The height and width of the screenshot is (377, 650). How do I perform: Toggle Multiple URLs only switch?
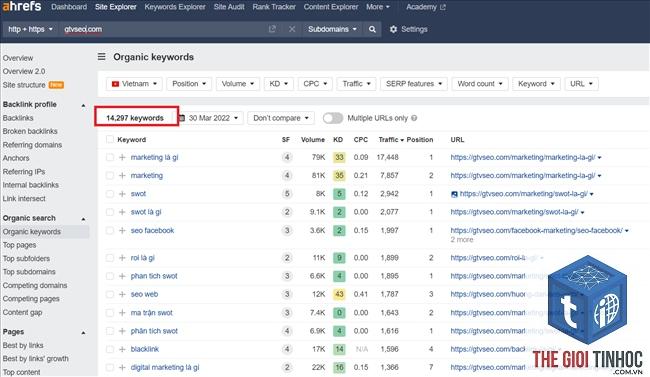[332, 118]
